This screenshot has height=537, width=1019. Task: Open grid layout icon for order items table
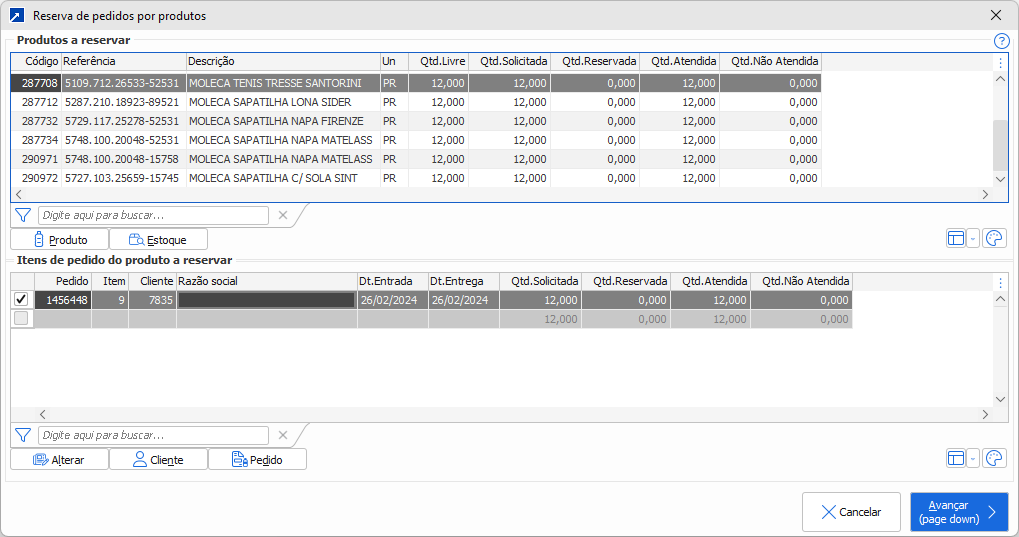click(956, 458)
